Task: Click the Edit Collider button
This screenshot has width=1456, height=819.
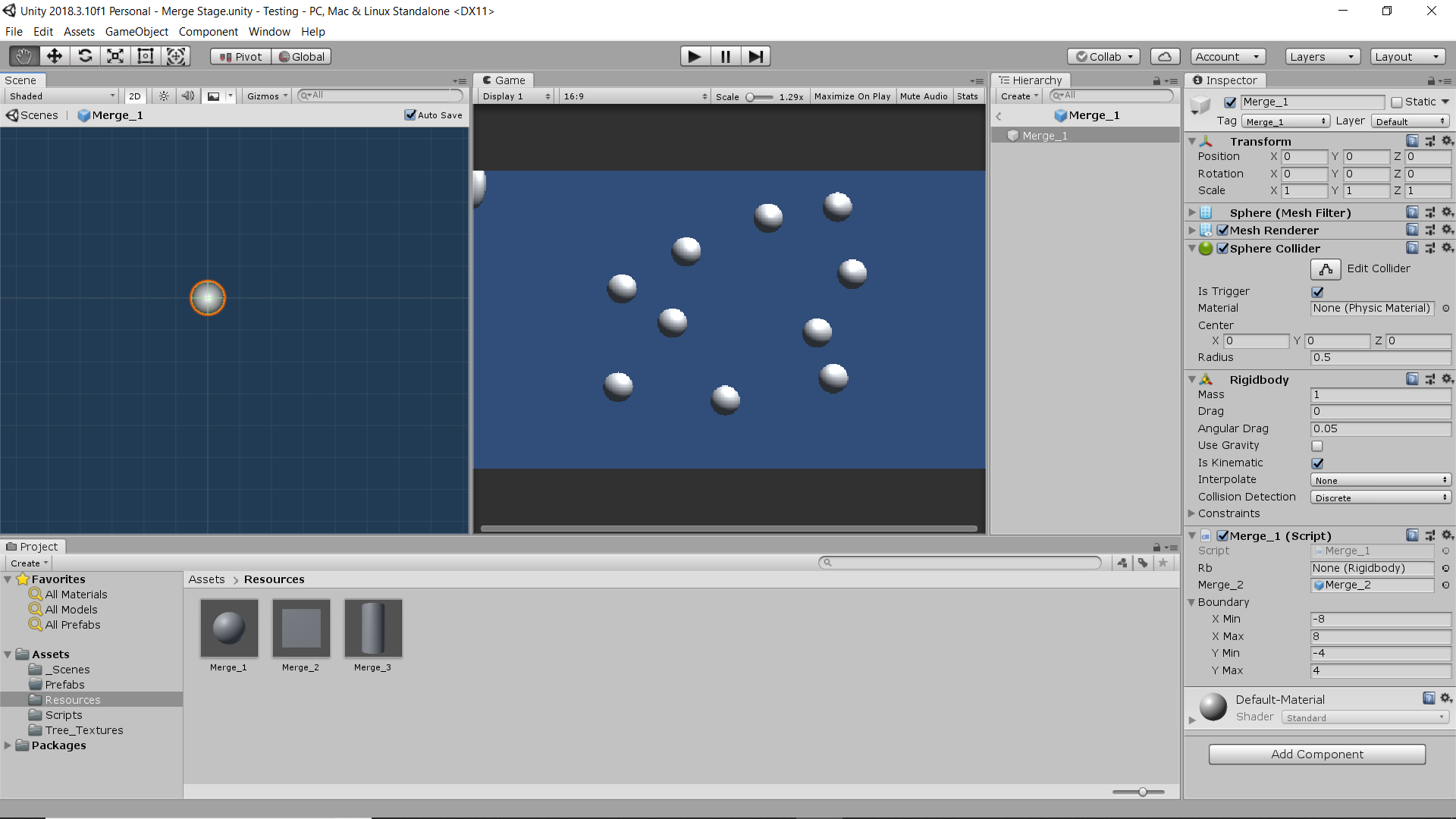Action: pos(1326,269)
